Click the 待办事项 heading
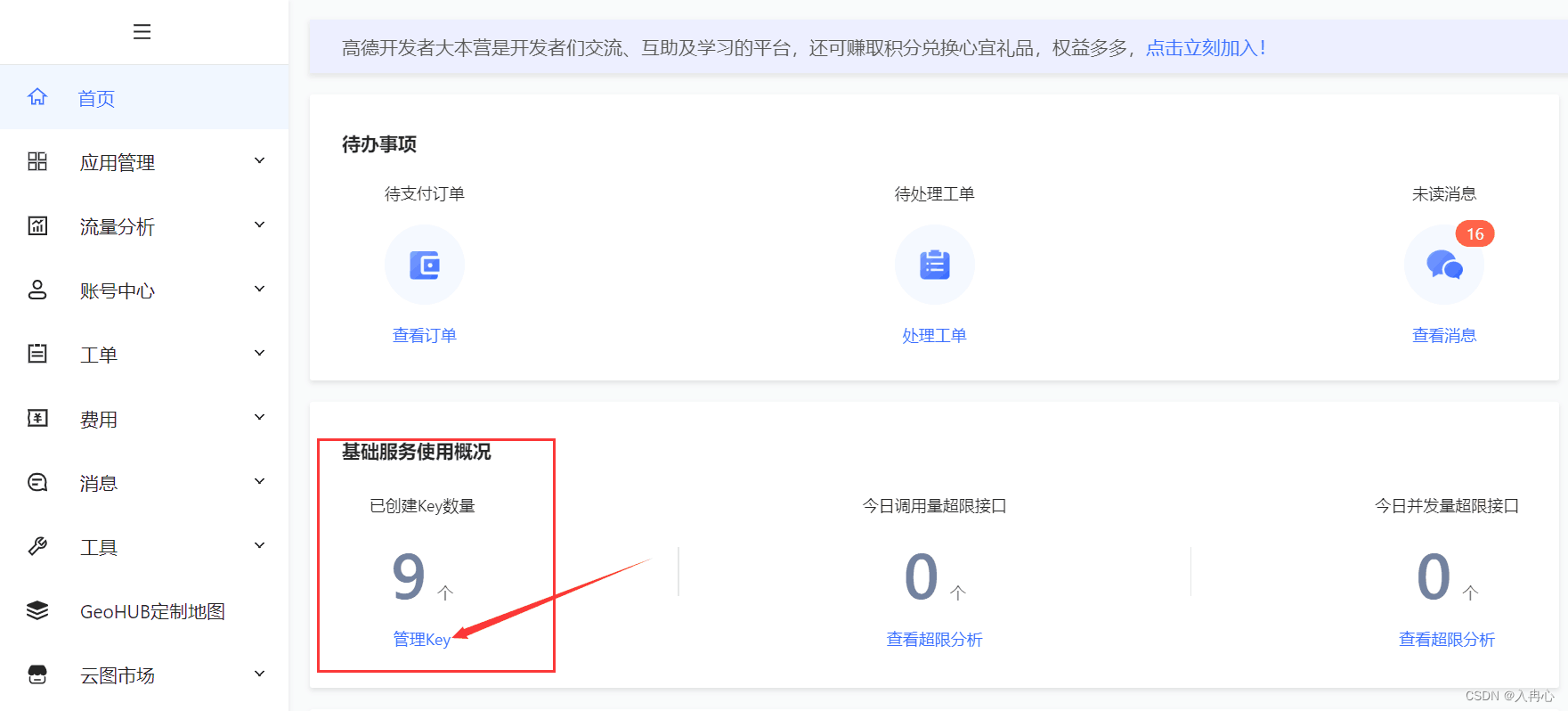 tap(379, 144)
